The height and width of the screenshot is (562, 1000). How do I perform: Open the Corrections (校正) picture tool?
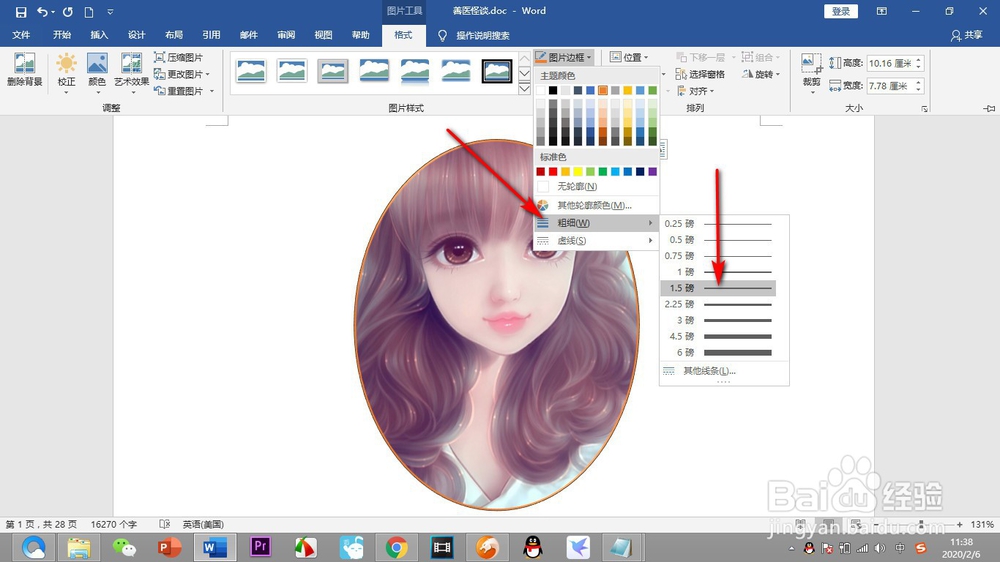coord(66,71)
